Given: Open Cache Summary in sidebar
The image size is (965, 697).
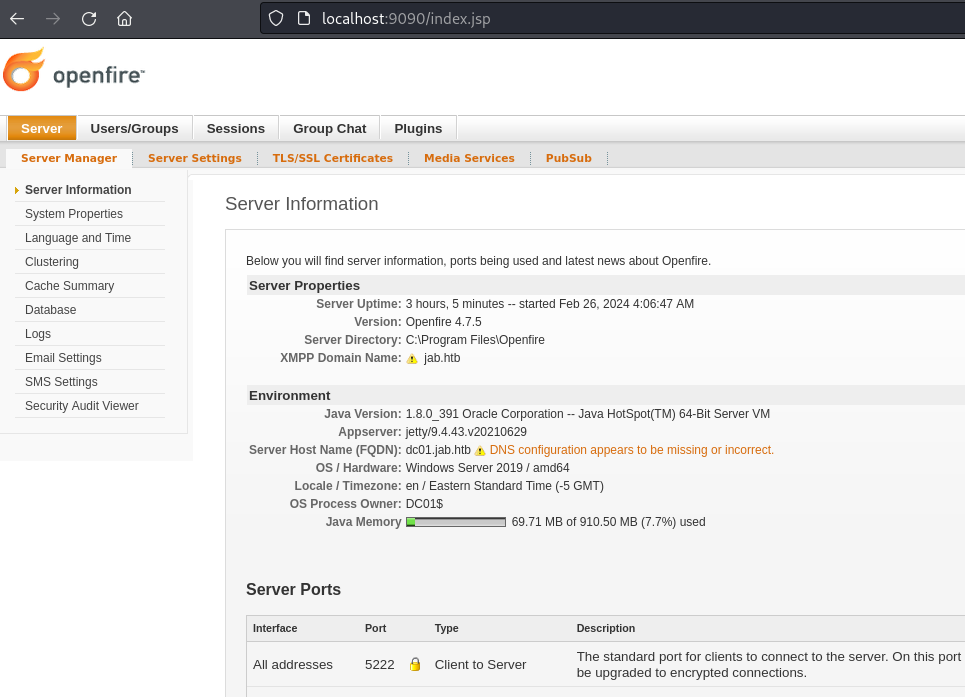Looking at the screenshot, I should 70,285.
